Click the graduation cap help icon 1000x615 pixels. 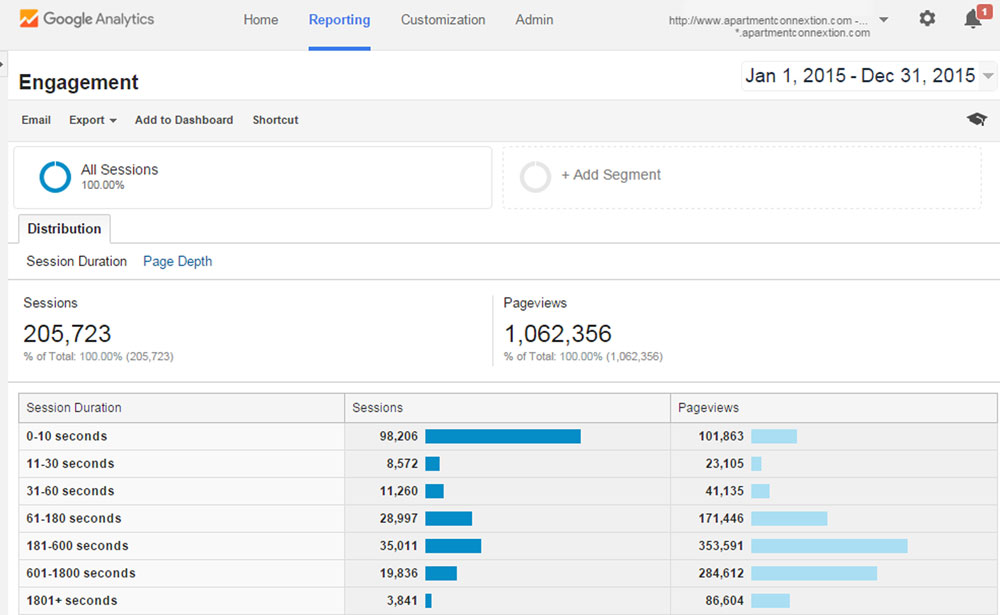click(976, 119)
